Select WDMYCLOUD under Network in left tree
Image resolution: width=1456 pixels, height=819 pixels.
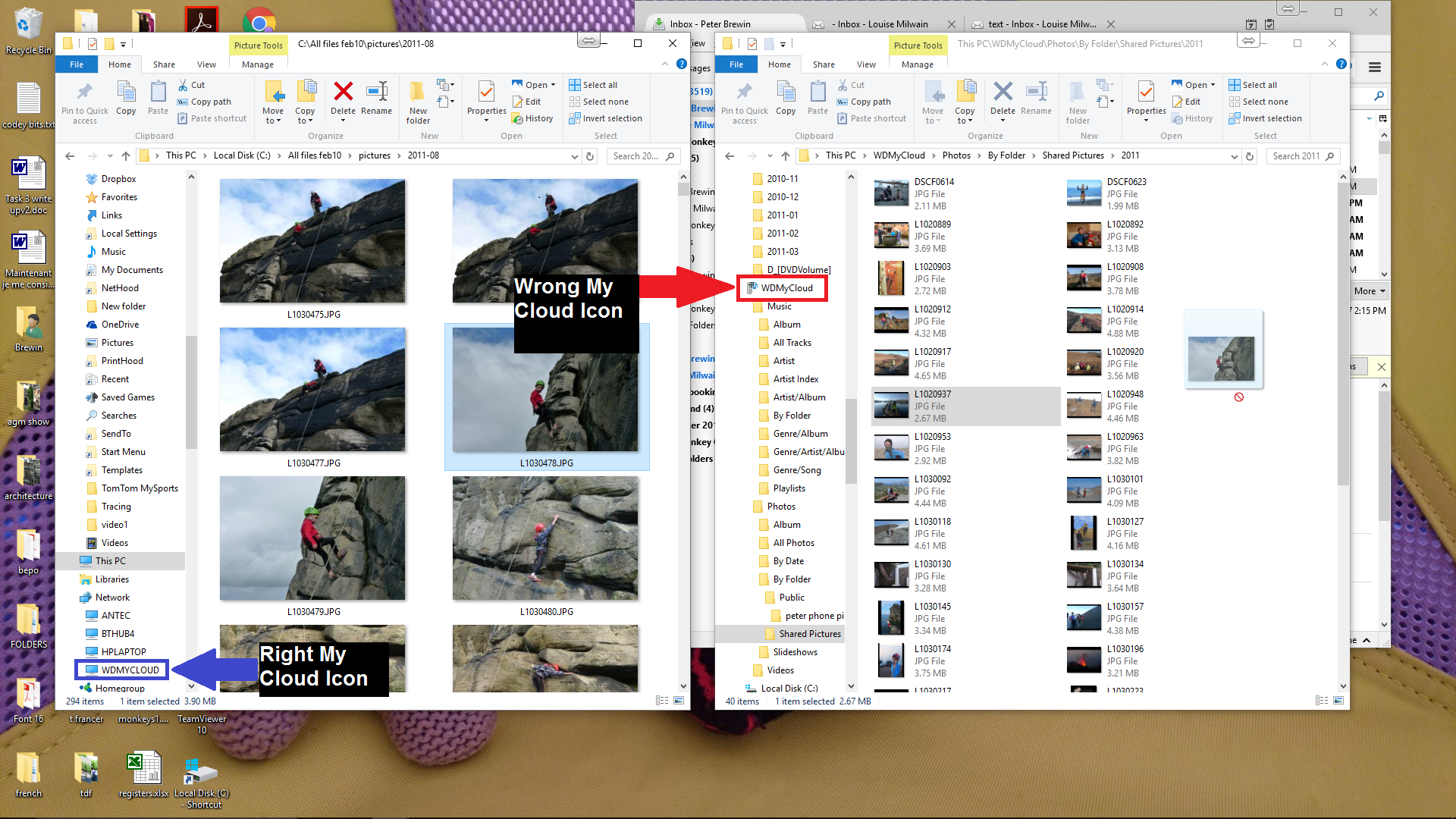pos(130,670)
